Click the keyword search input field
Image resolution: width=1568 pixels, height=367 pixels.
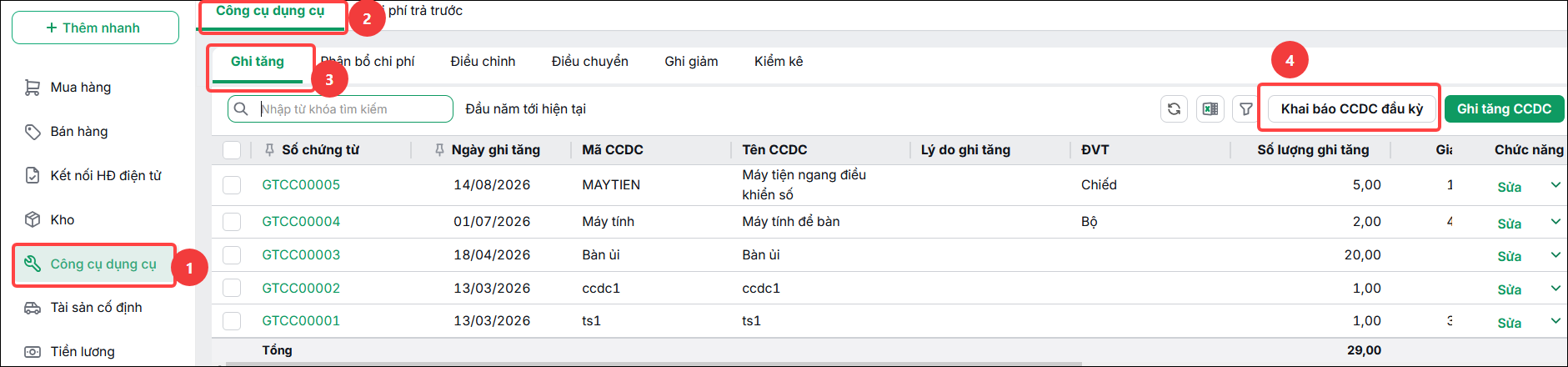[x=353, y=108]
